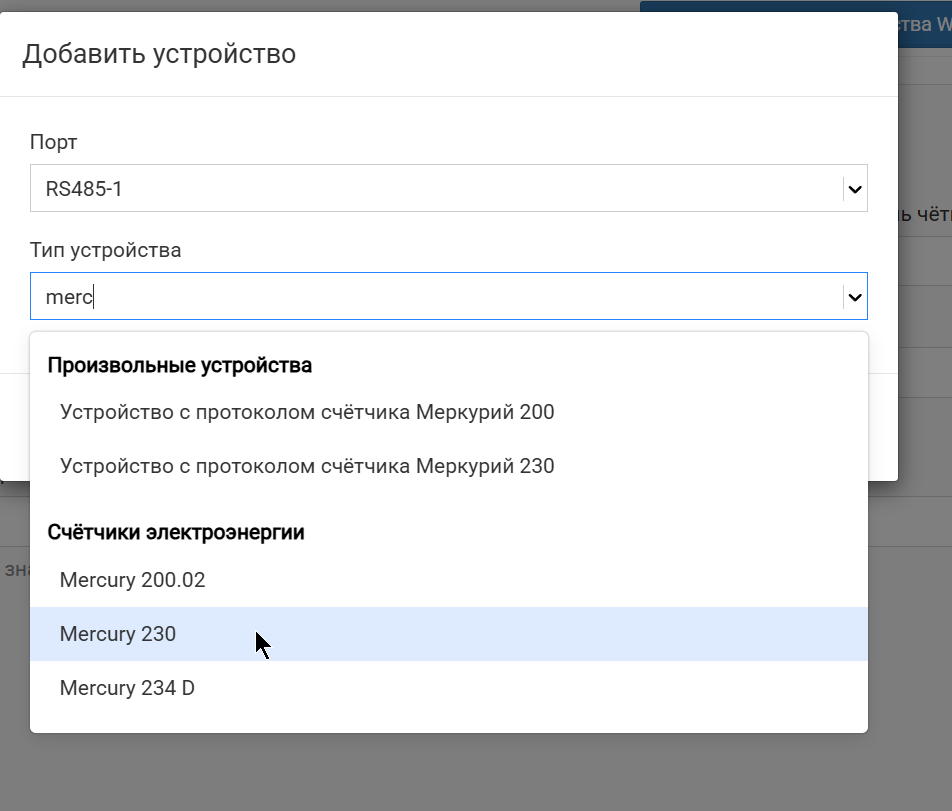This screenshot has height=811, width=952.
Task: Click empty dialog header area right of title
Action: (x=600, y=53)
